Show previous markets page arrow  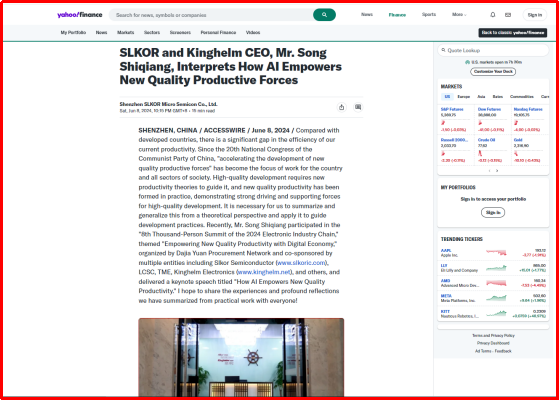(489, 171)
